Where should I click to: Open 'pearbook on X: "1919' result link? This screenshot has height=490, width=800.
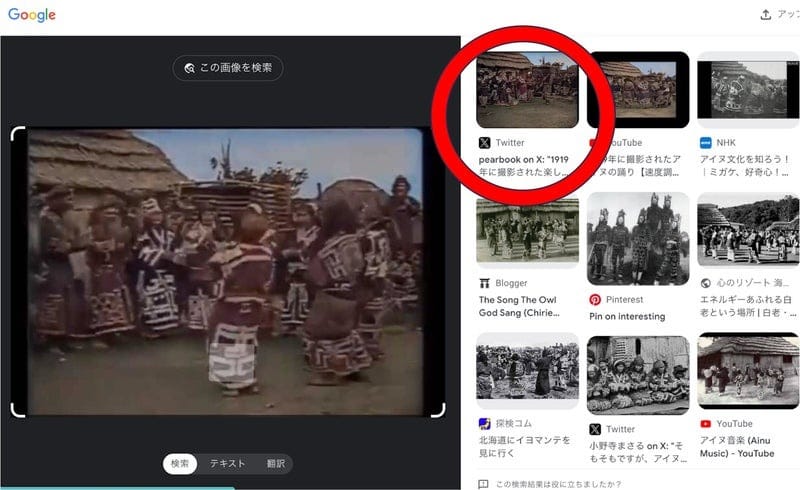click(x=523, y=166)
